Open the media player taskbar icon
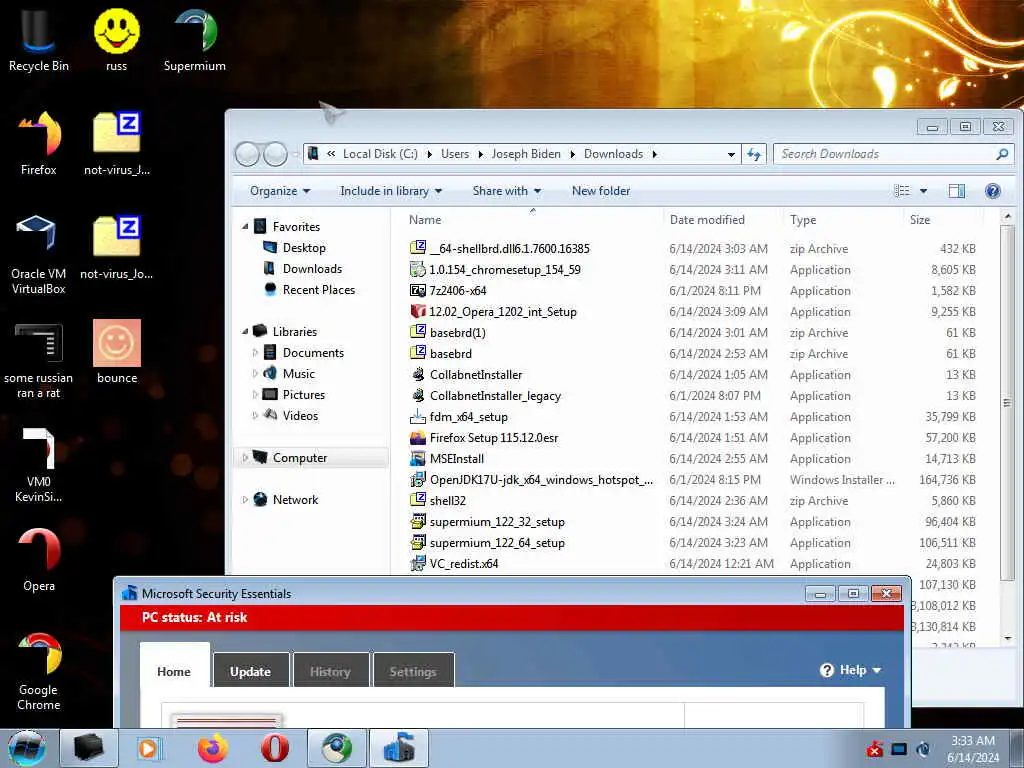Viewport: 1024px width, 768px height. click(x=148, y=748)
